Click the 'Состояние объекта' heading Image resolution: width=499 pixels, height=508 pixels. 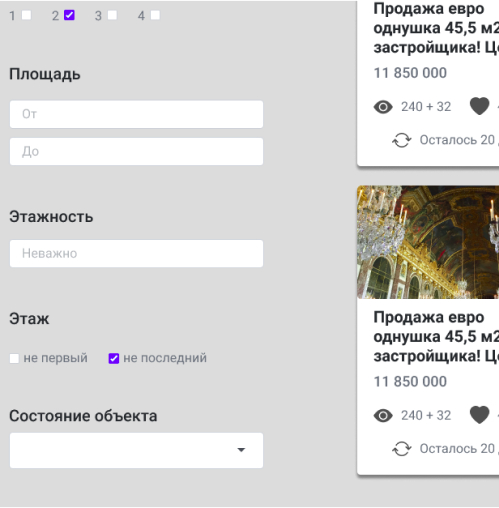(x=83, y=416)
